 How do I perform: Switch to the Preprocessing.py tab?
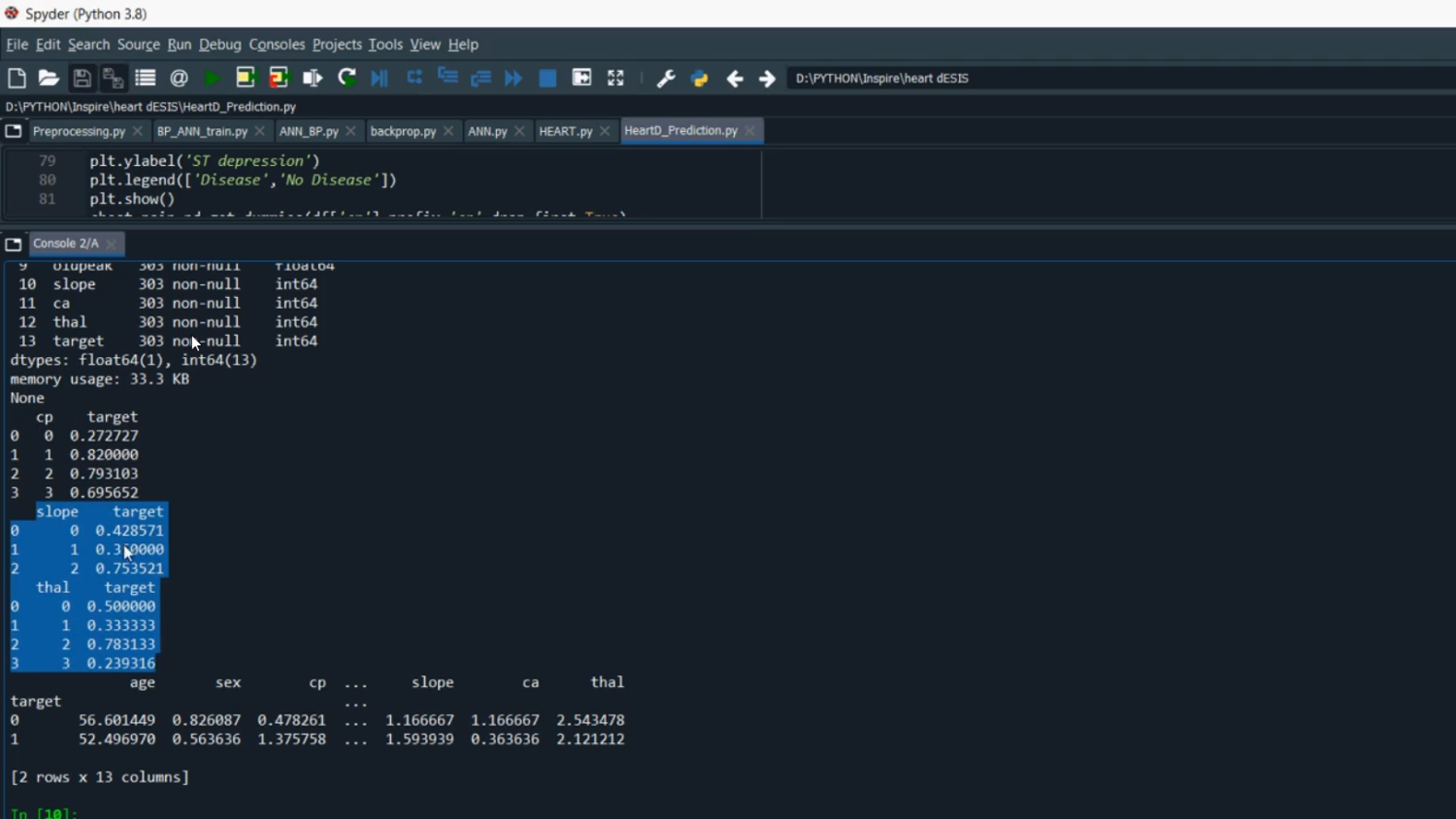tap(79, 131)
